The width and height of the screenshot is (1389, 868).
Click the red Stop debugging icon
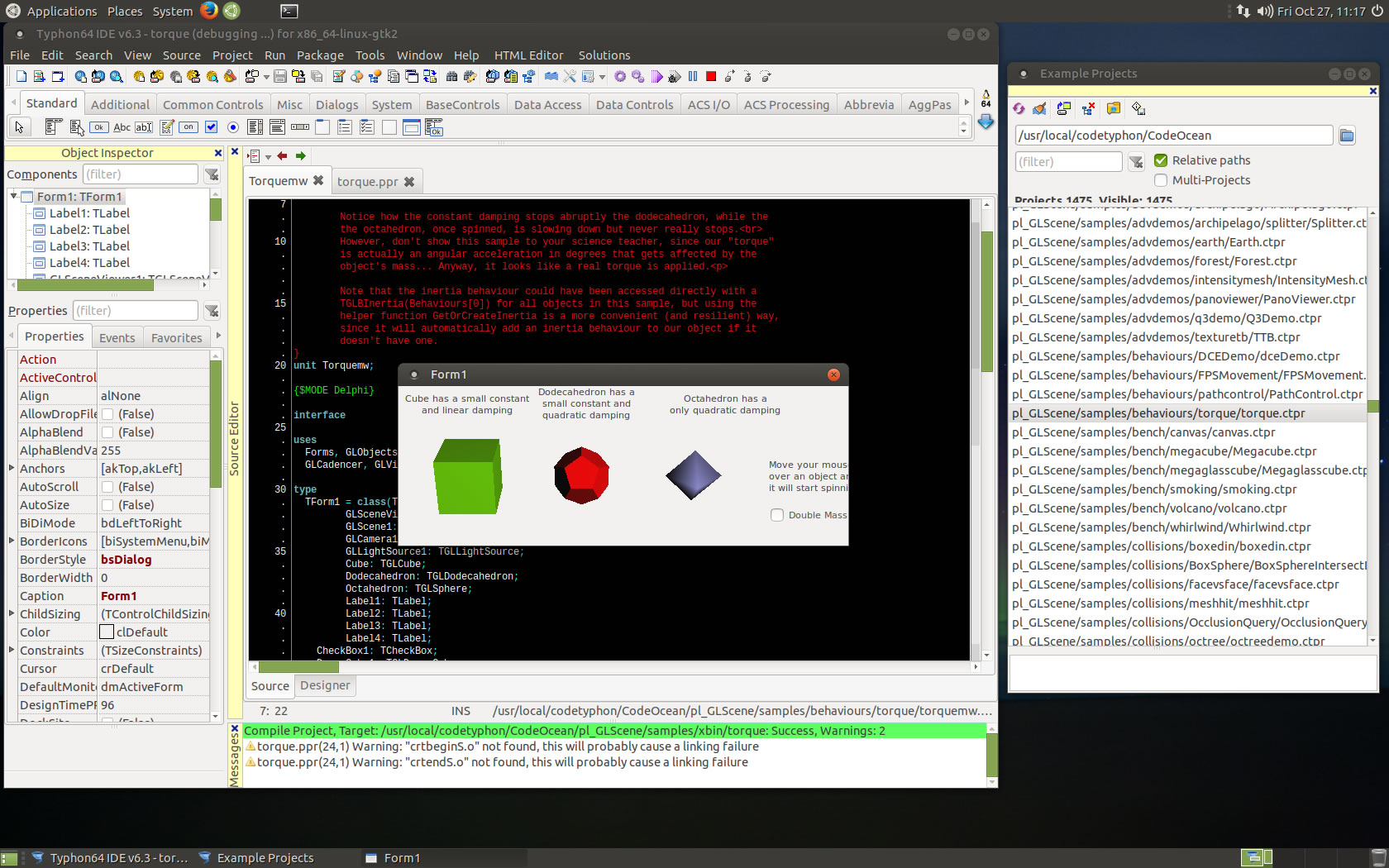(711, 76)
